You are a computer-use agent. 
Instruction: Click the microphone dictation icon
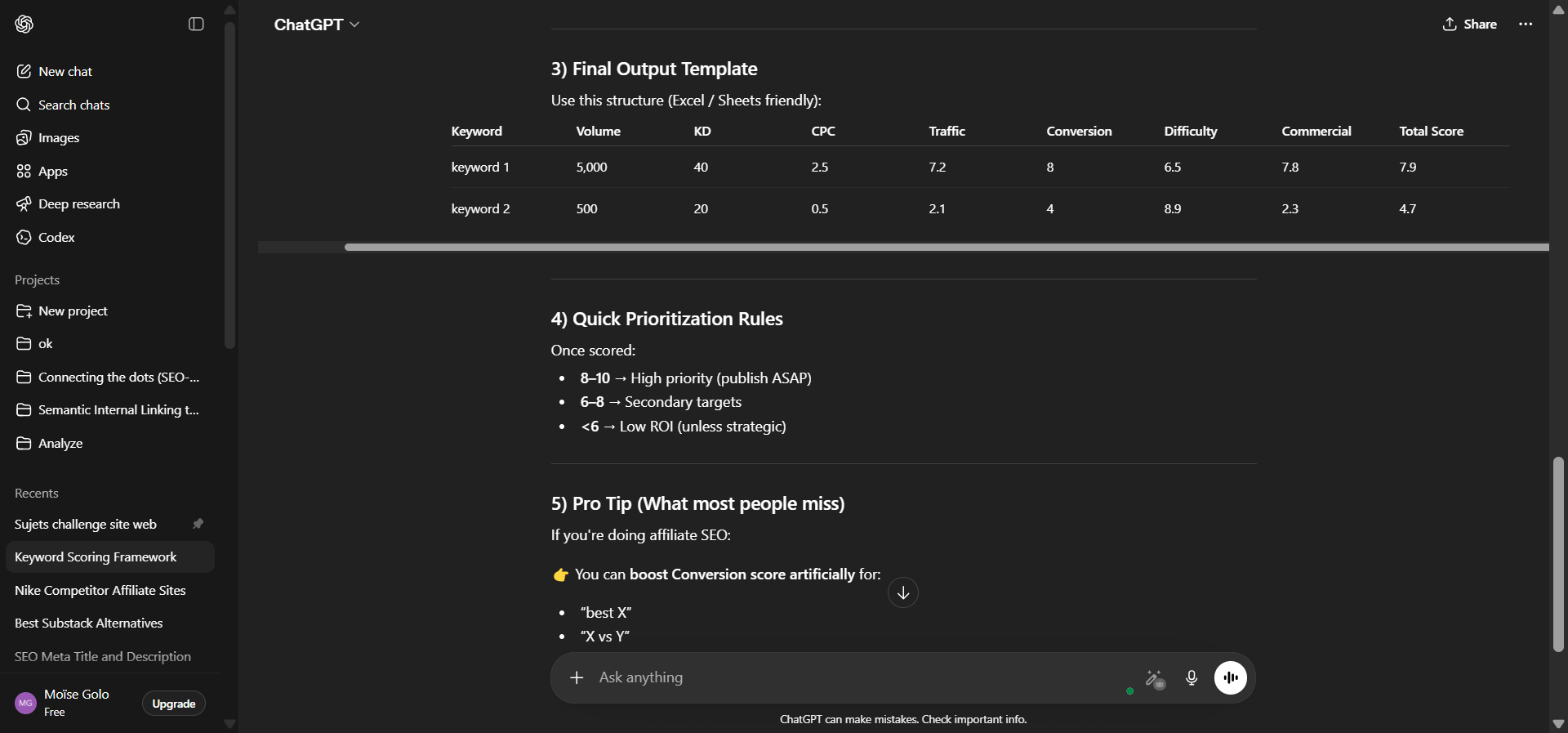pos(1192,677)
